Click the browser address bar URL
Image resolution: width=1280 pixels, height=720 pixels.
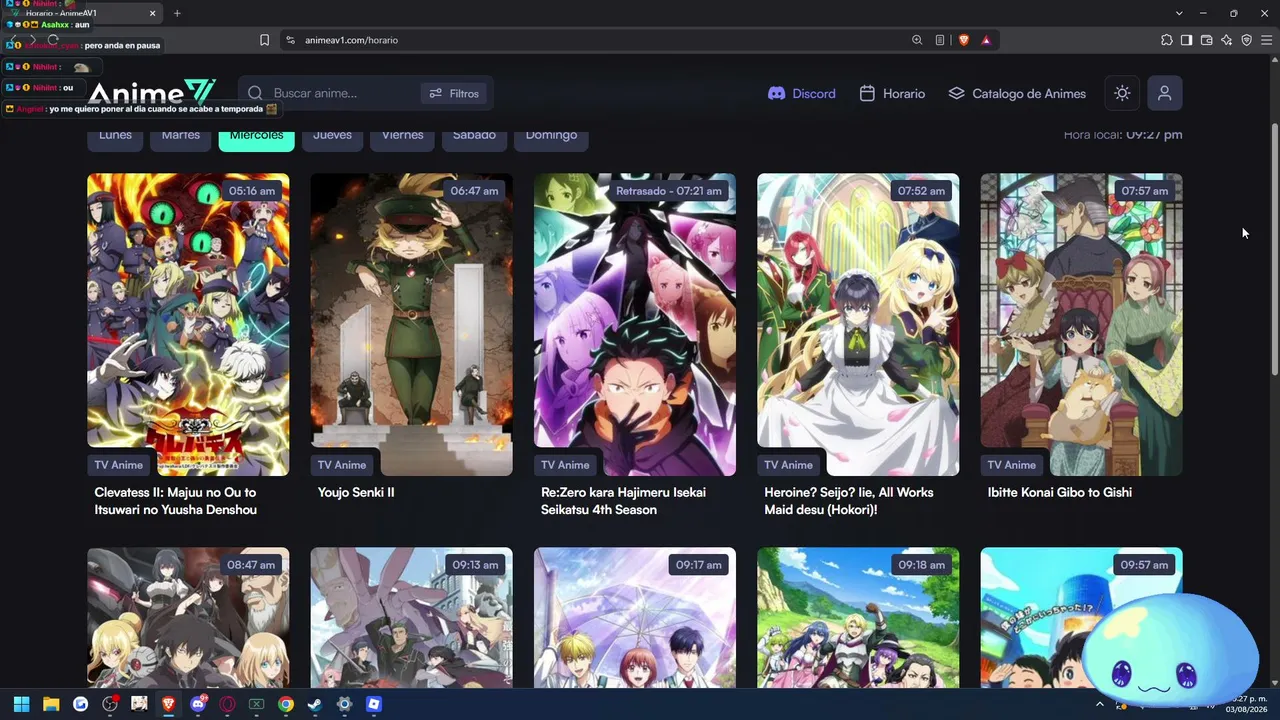pyautogui.click(x=351, y=40)
